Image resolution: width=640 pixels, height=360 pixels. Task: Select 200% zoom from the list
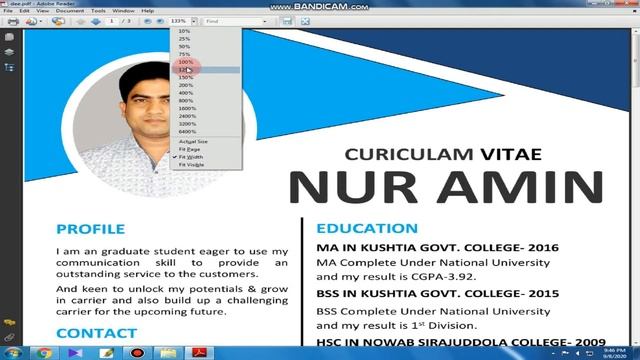click(206, 85)
